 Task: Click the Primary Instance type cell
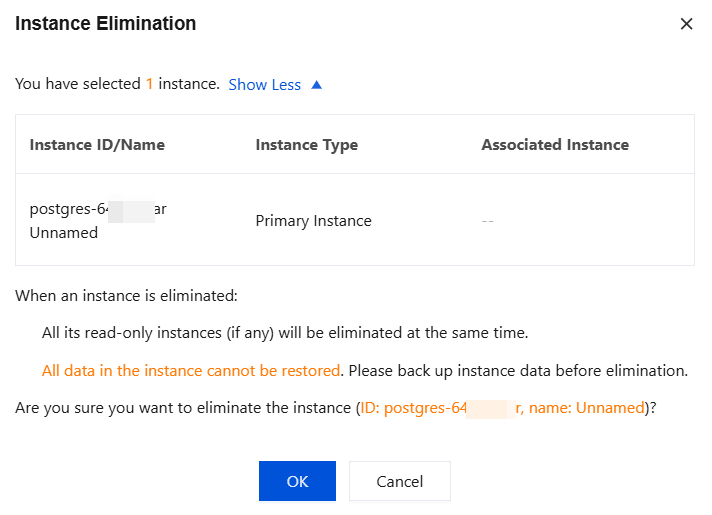(313, 221)
